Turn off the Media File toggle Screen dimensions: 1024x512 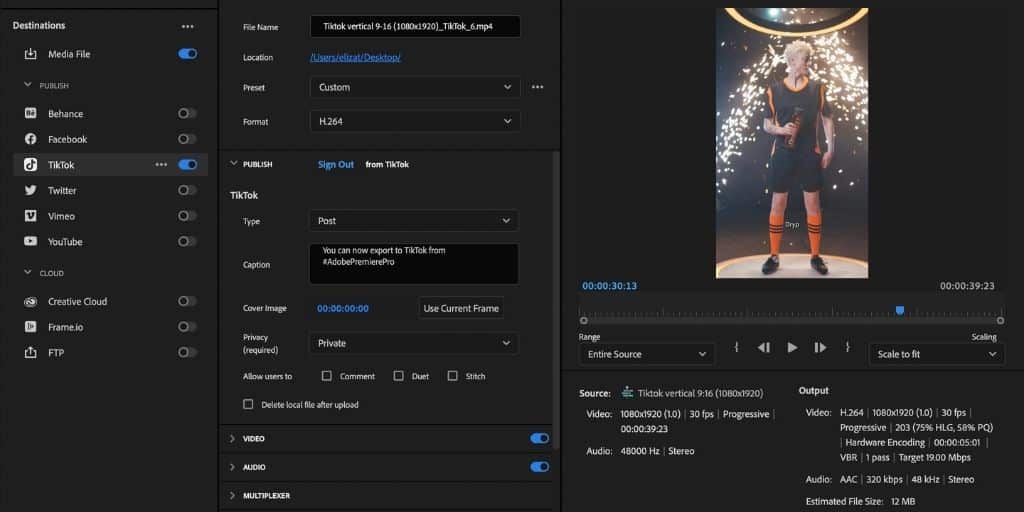coord(187,54)
